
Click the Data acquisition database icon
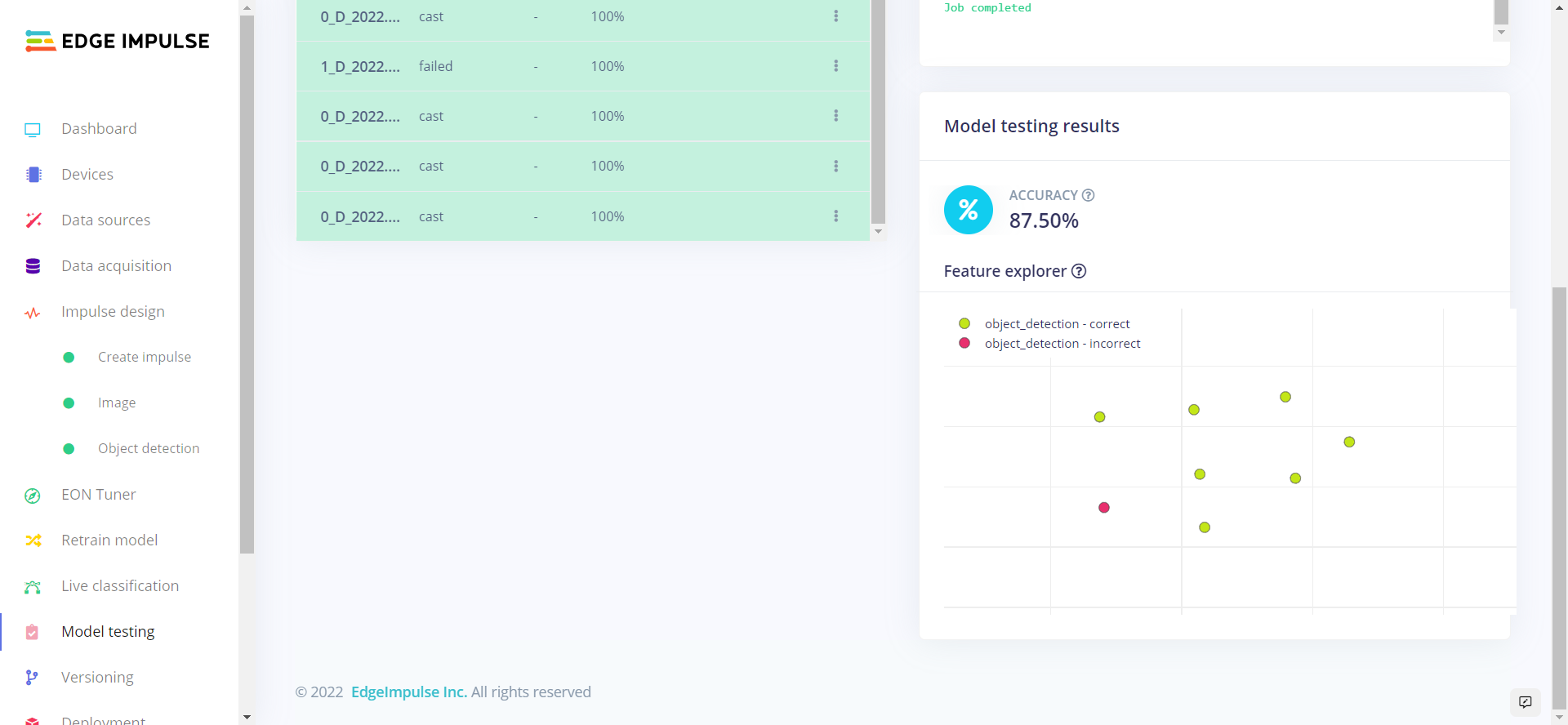33,266
